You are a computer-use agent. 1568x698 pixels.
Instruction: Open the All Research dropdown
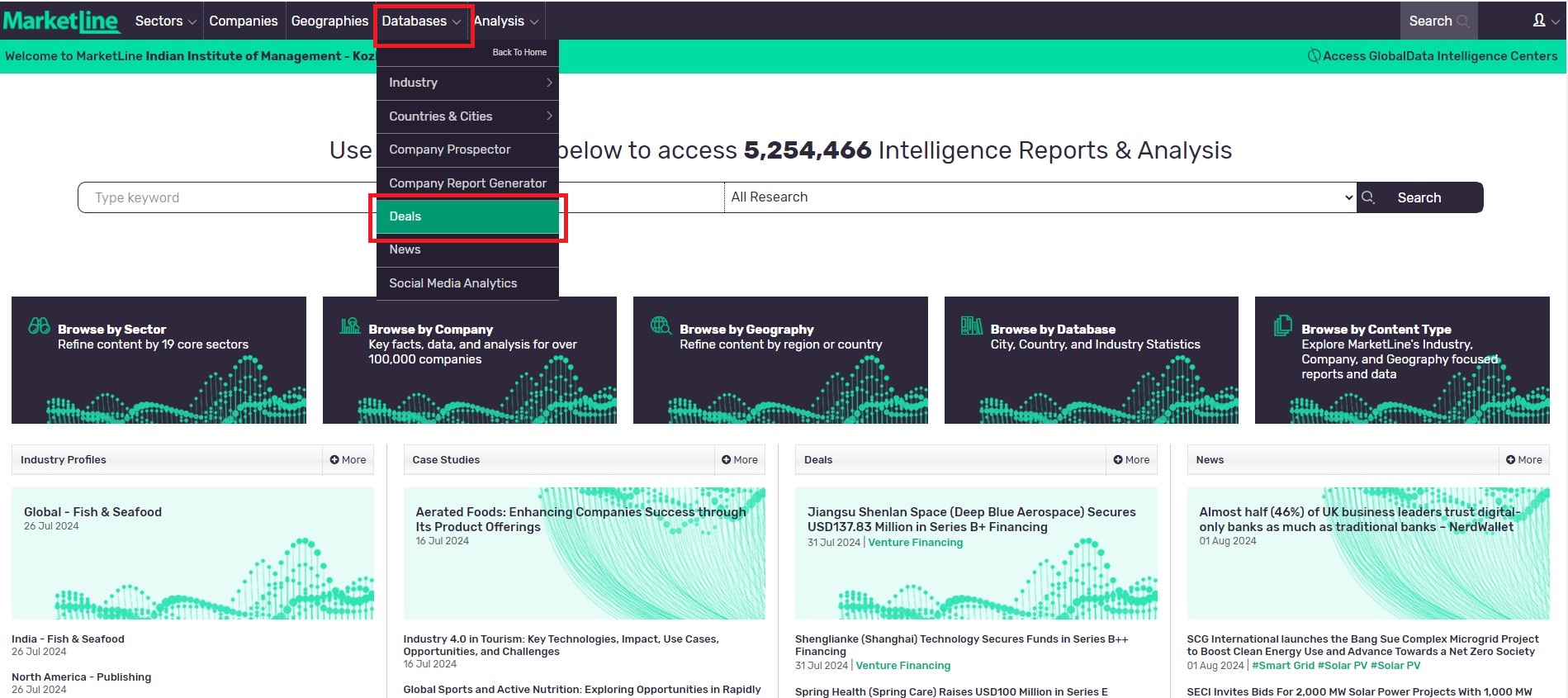pos(1039,197)
